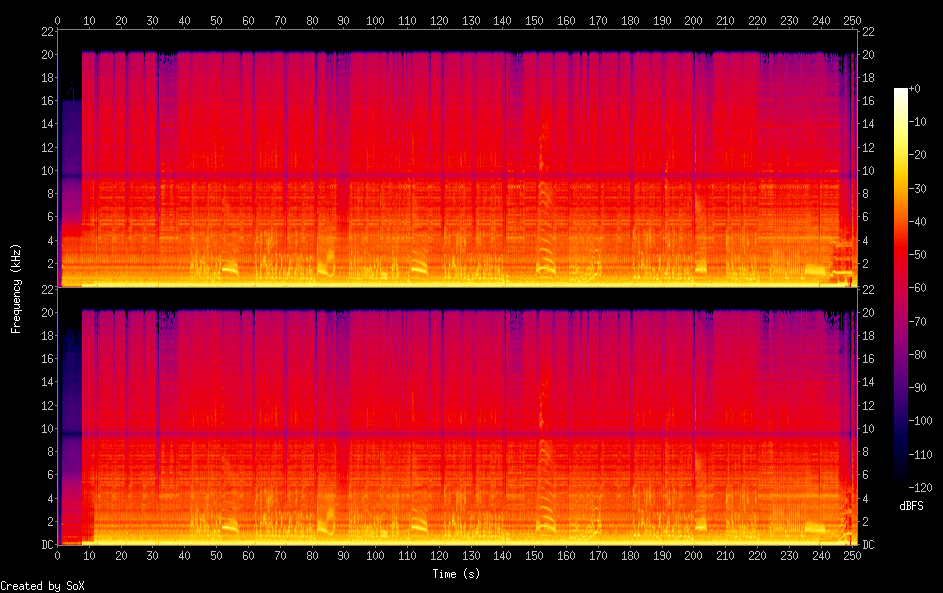The height and width of the screenshot is (593, 943).
Task: Click the DC label left of lower channel
Action: [46, 545]
